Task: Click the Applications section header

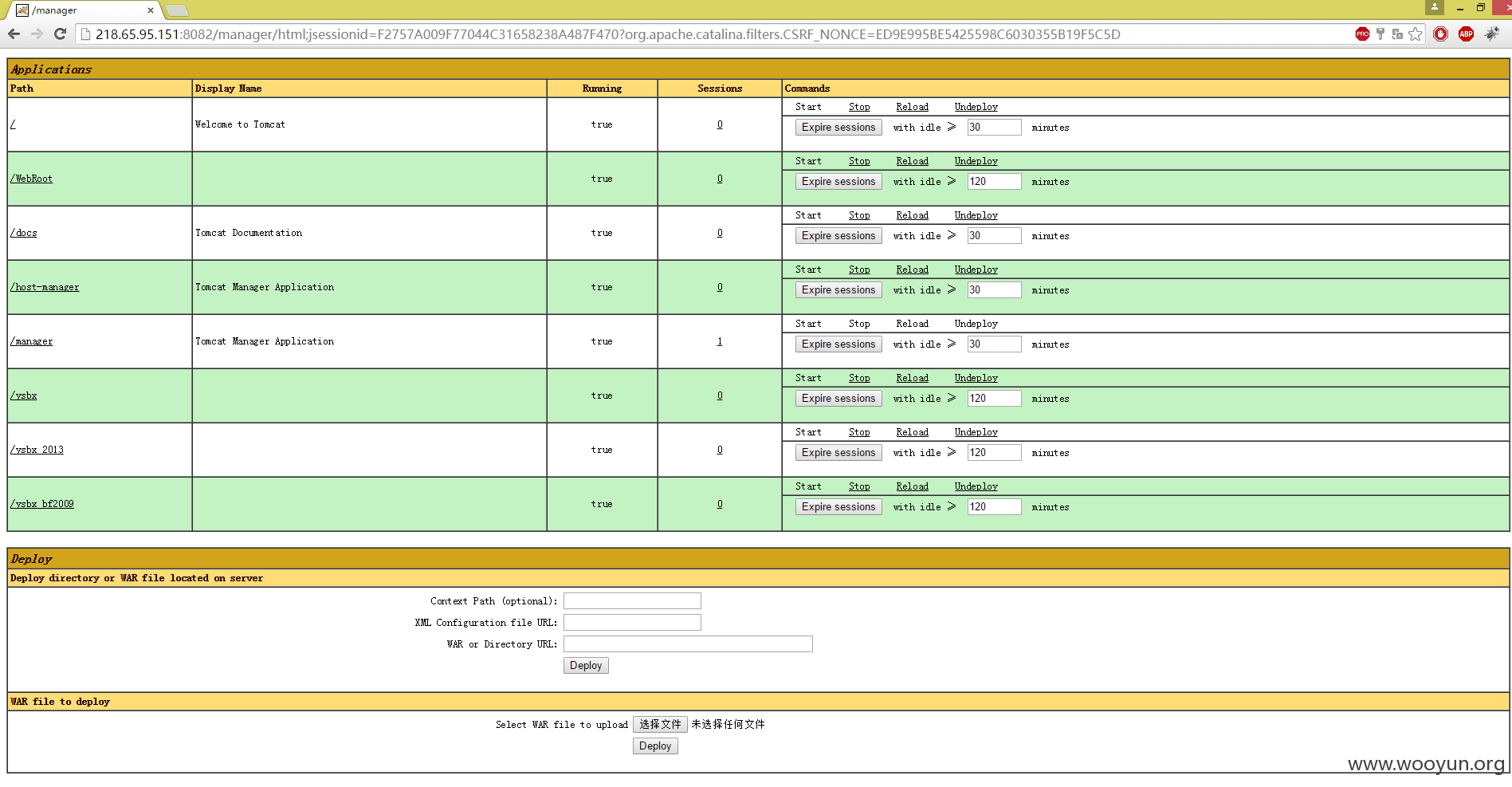Action: click(x=759, y=69)
